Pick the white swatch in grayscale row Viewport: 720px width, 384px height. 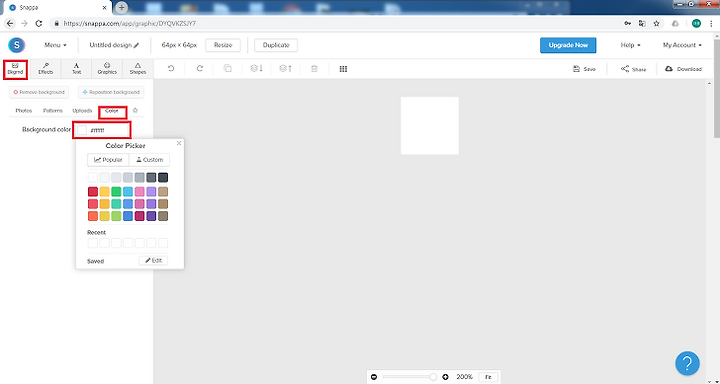(x=93, y=177)
